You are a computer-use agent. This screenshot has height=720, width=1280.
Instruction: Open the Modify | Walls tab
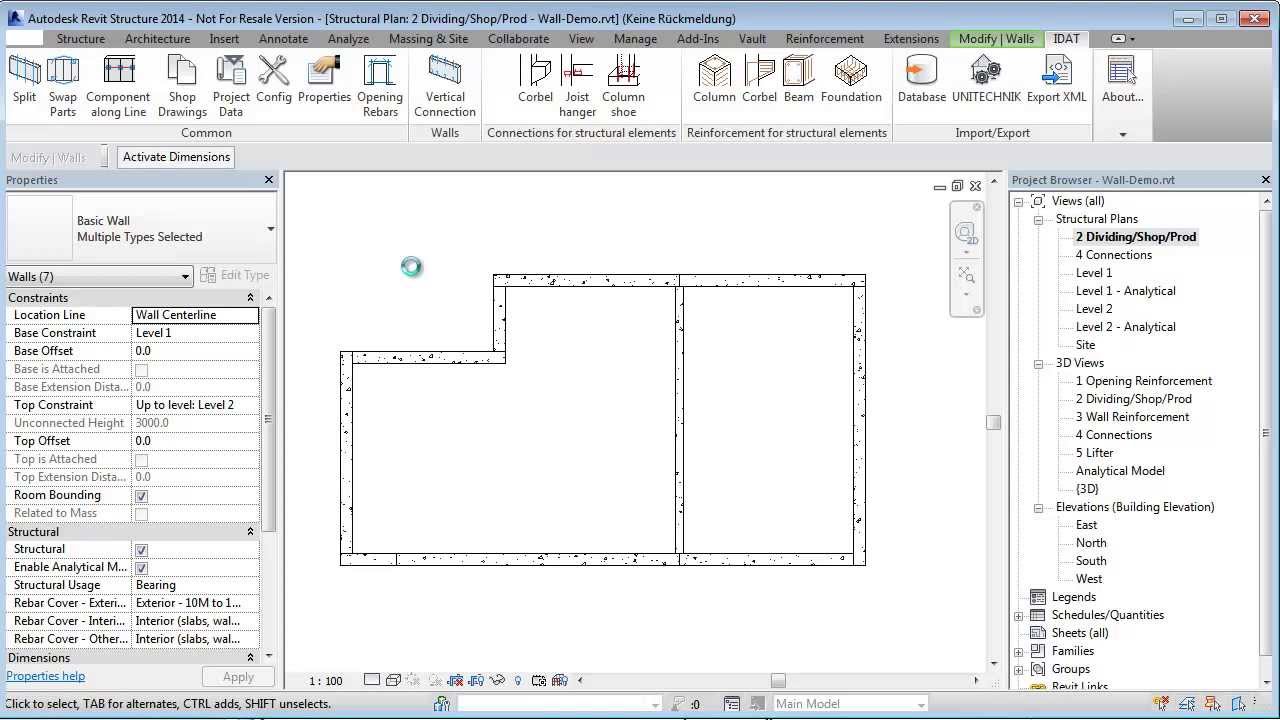pos(996,39)
